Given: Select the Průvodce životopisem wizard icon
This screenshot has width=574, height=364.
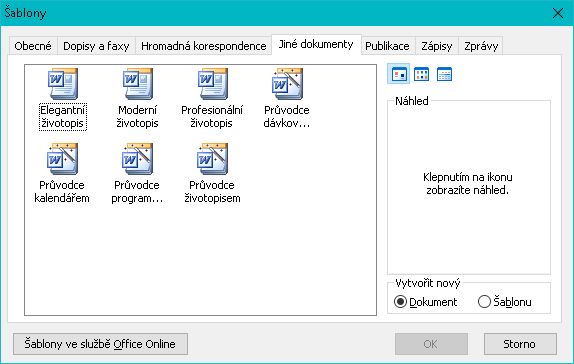Looking at the screenshot, I should pyautogui.click(x=212, y=159).
